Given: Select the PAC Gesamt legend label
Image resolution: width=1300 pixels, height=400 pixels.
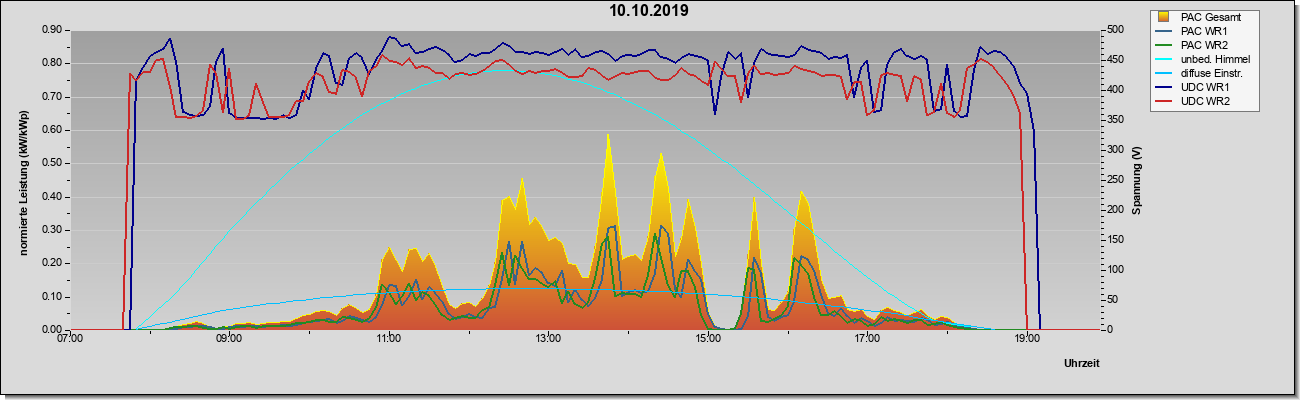Looking at the screenshot, I should (x=1211, y=16).
